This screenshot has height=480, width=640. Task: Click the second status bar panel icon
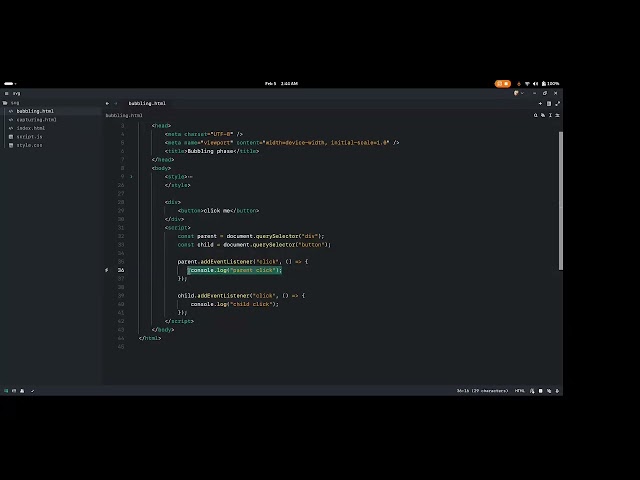(x=14, y=391)
